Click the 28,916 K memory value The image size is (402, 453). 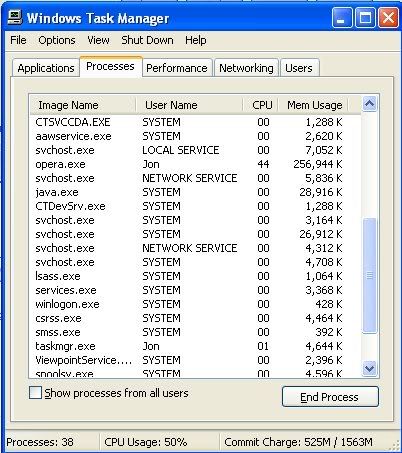321,192
